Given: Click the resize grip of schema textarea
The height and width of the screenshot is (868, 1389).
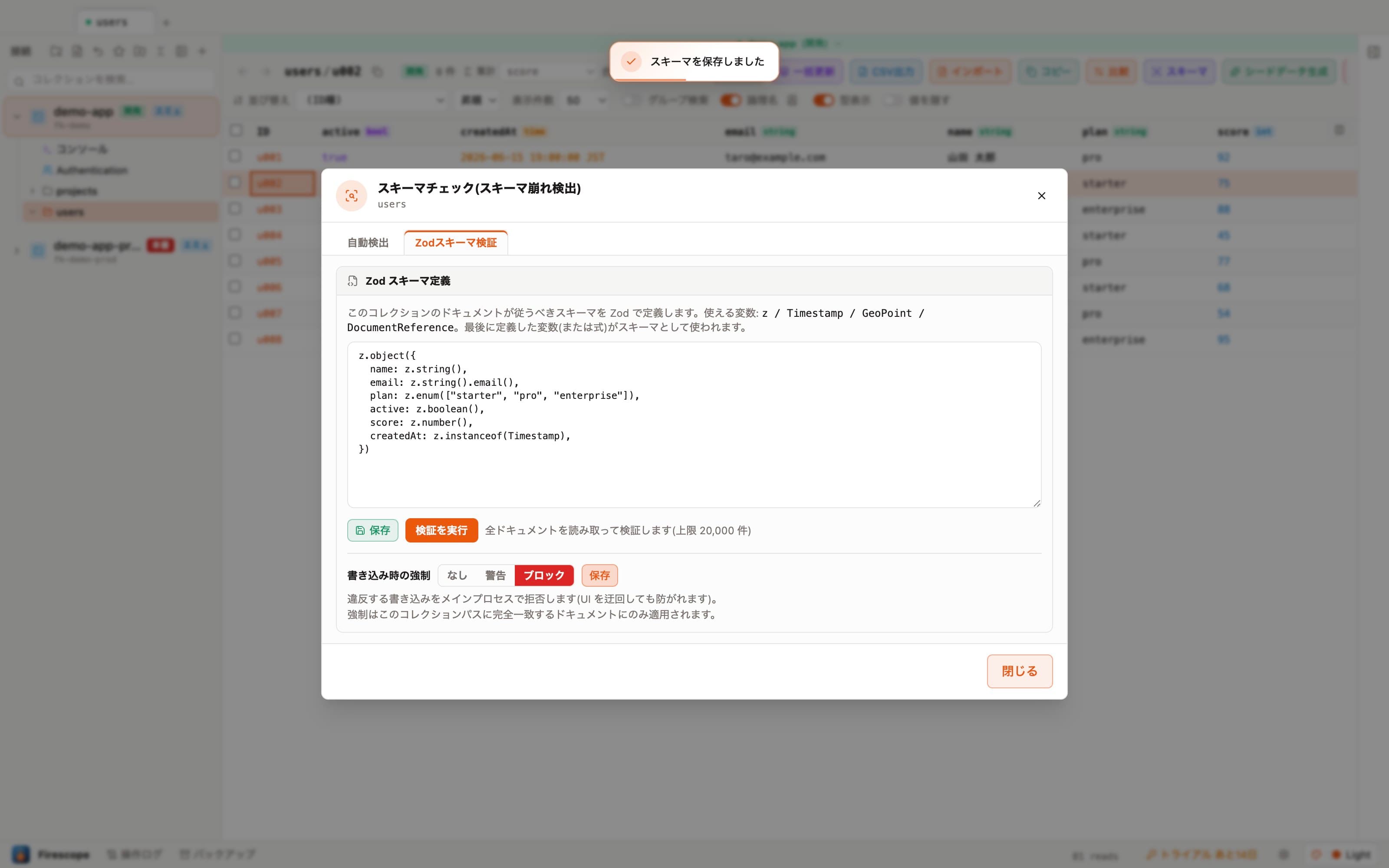Looking at the screenshot, I should coord(1036,503).
